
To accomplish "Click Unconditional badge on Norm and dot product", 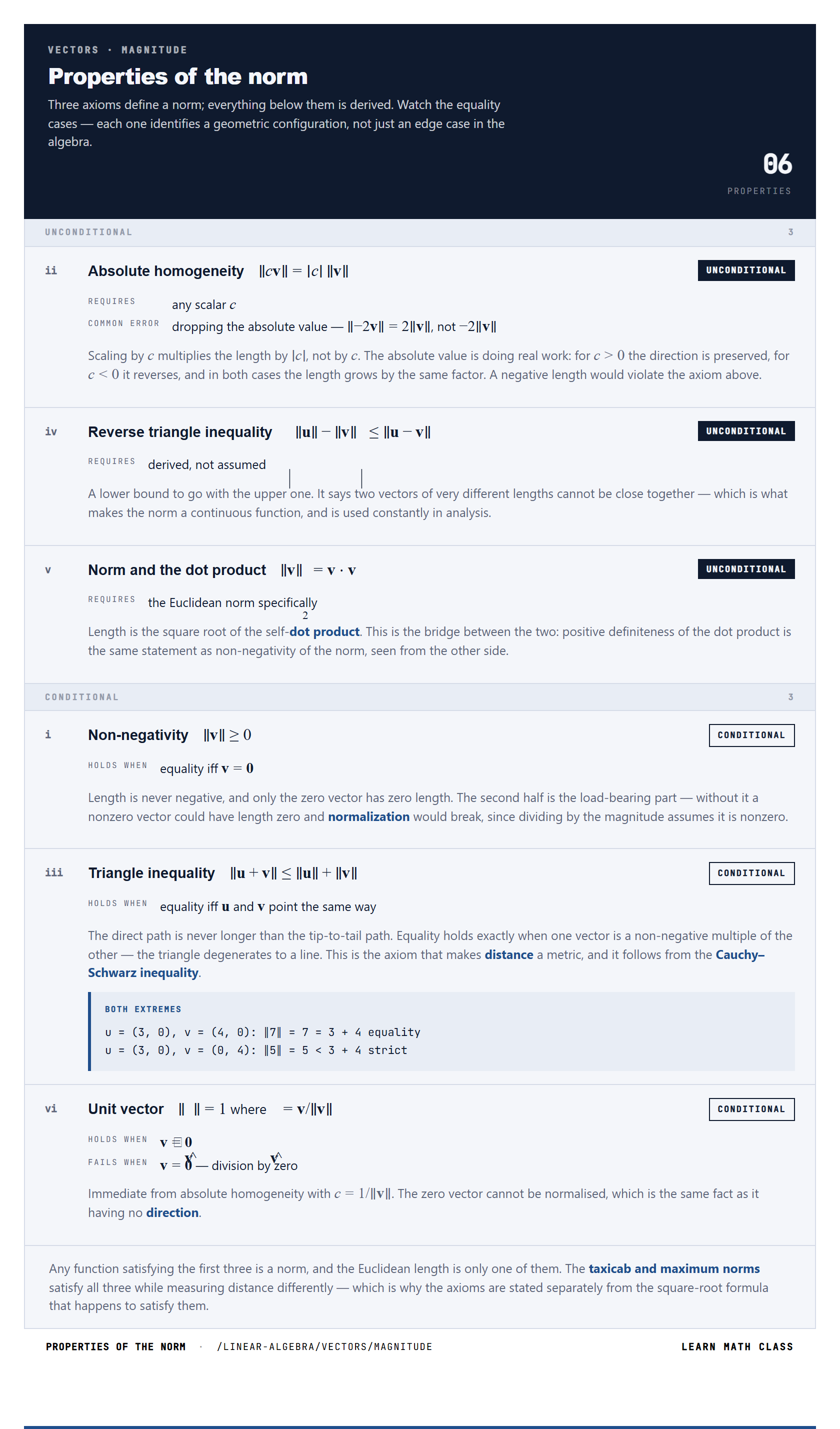I will pos(746,569).
